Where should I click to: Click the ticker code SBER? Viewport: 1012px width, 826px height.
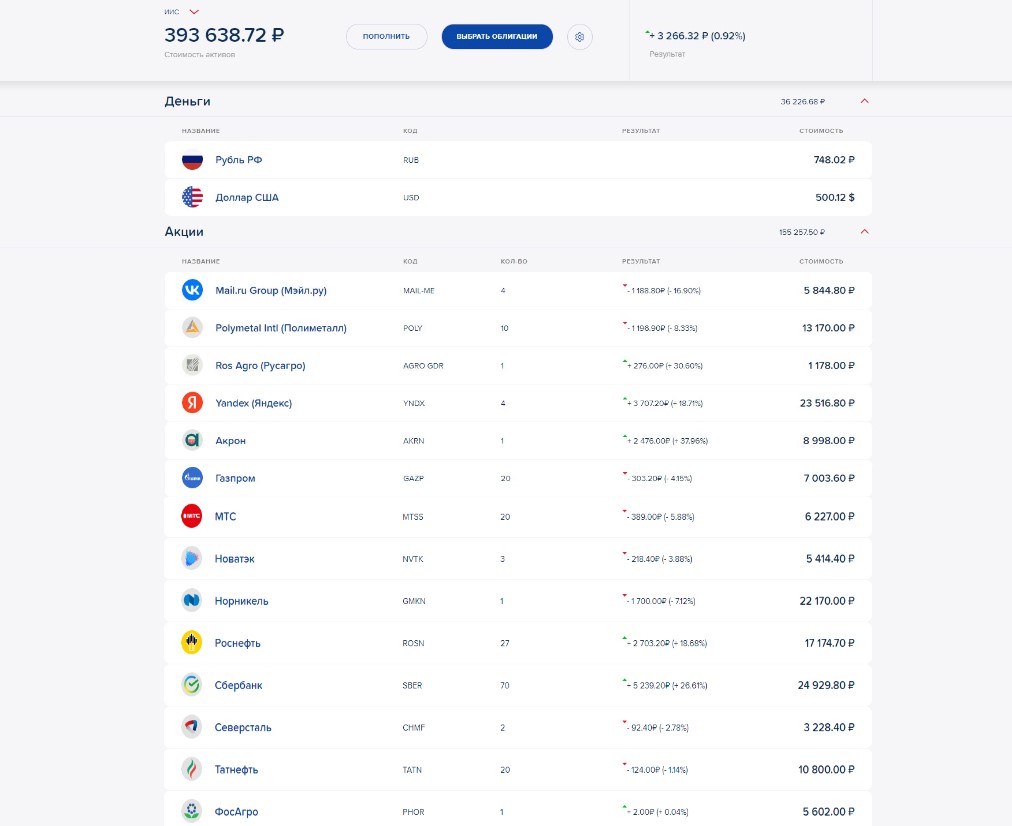click(412, 685)
